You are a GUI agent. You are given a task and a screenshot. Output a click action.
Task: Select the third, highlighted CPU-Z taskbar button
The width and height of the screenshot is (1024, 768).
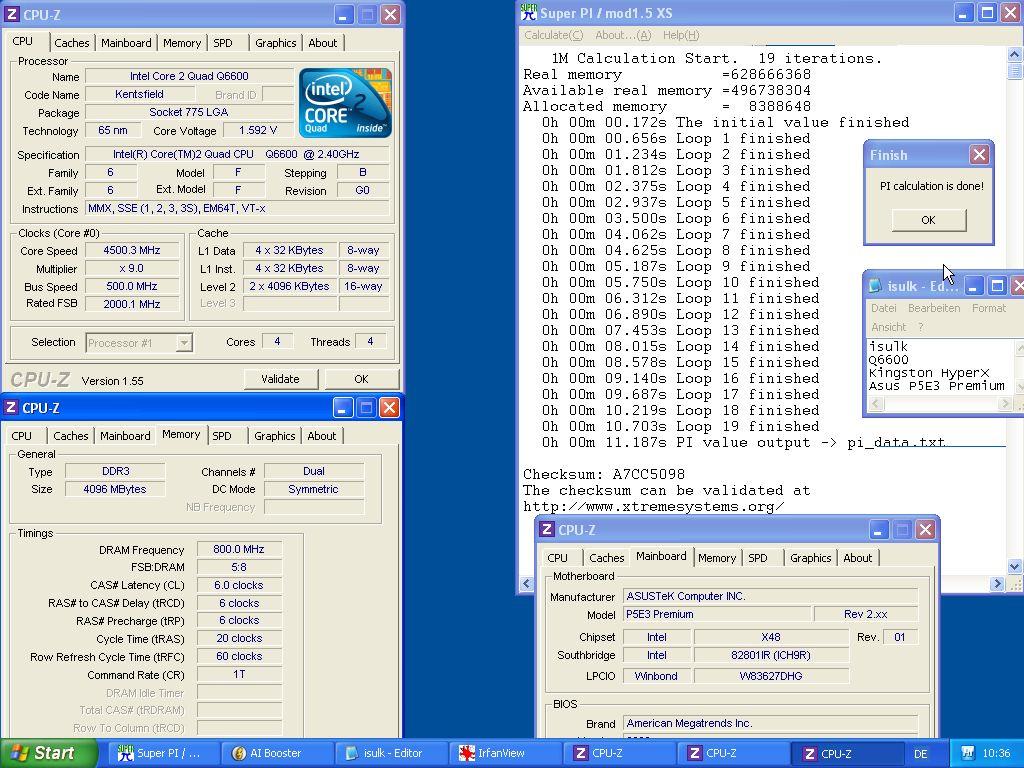tap(846, 753)
